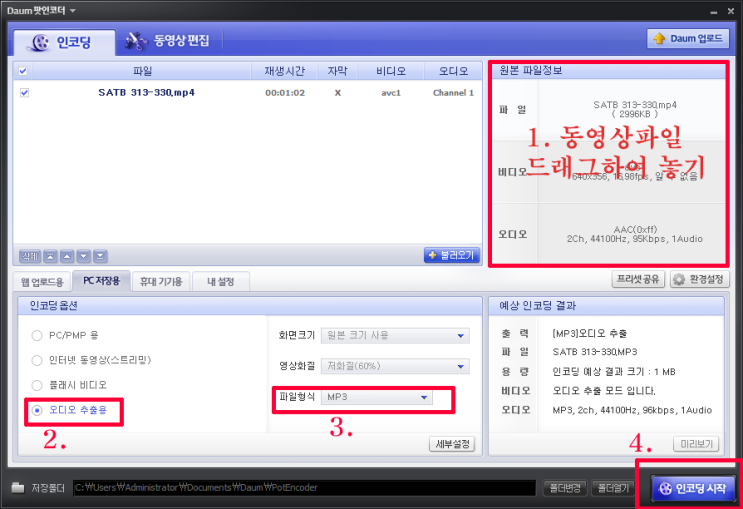
Task: Switch to the 인코딩 tab
Action: [64, 43]
